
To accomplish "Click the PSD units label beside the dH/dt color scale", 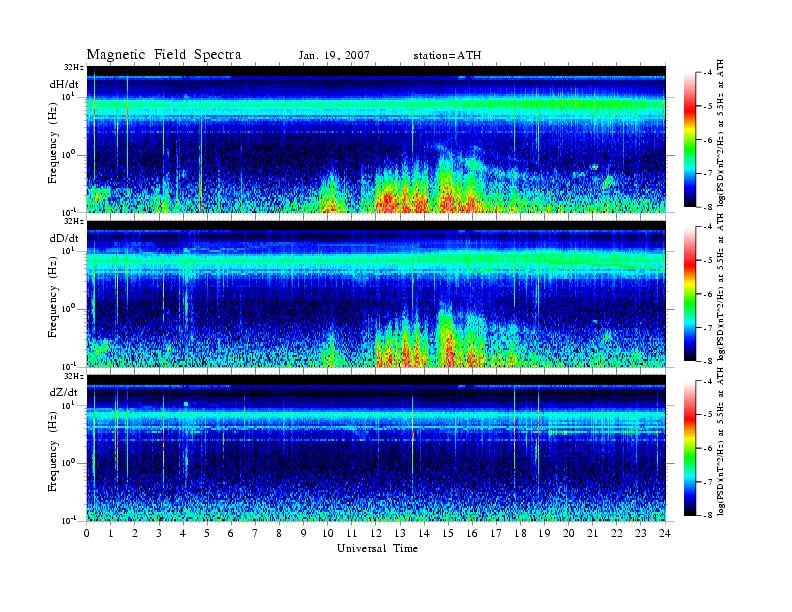I will (x=721, y=133).
